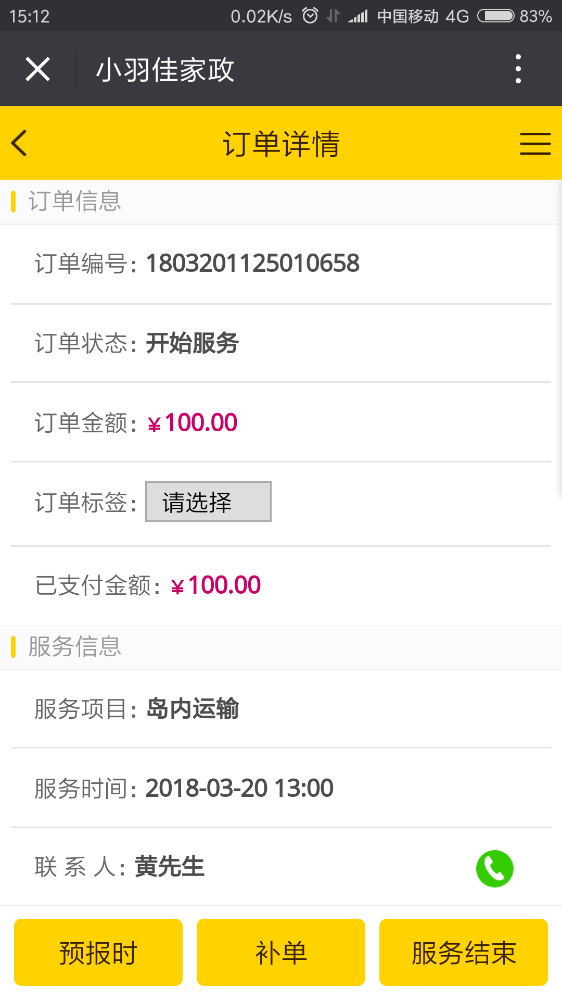Go back using the left chevron arrow
The image size is (562, 1000).
19,143
